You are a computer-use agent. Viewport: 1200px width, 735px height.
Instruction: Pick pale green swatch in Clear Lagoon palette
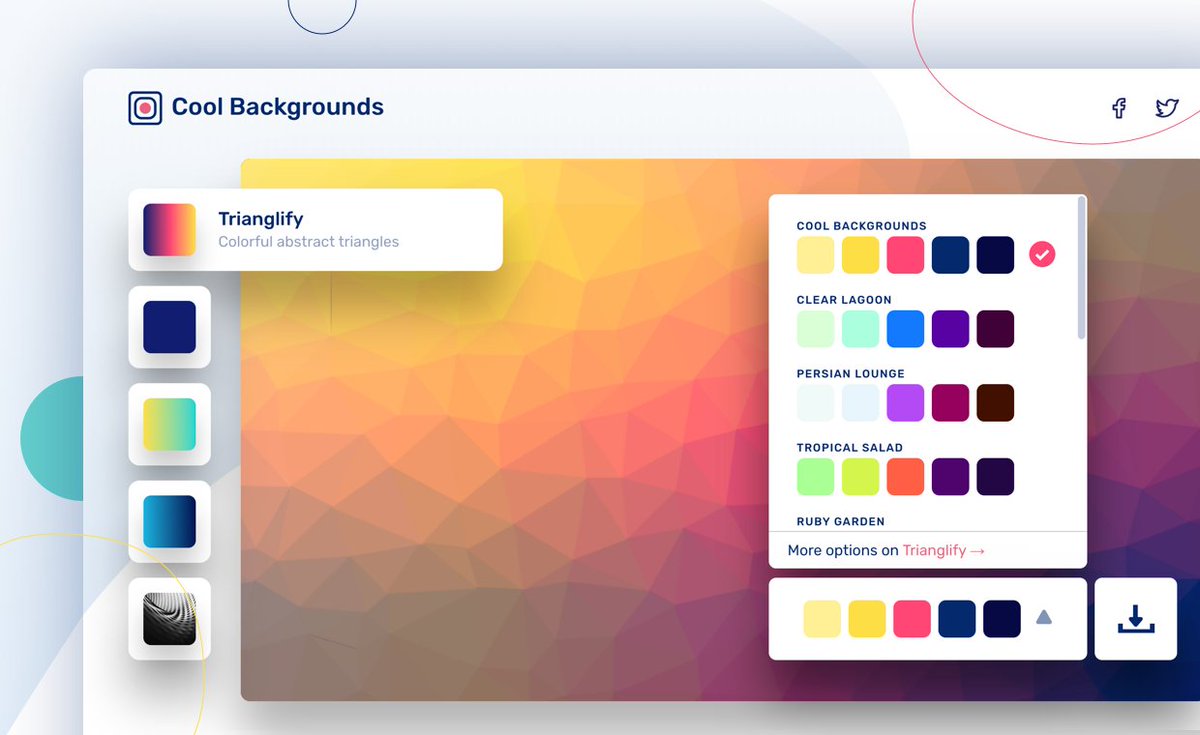click(x=816, y=329)
